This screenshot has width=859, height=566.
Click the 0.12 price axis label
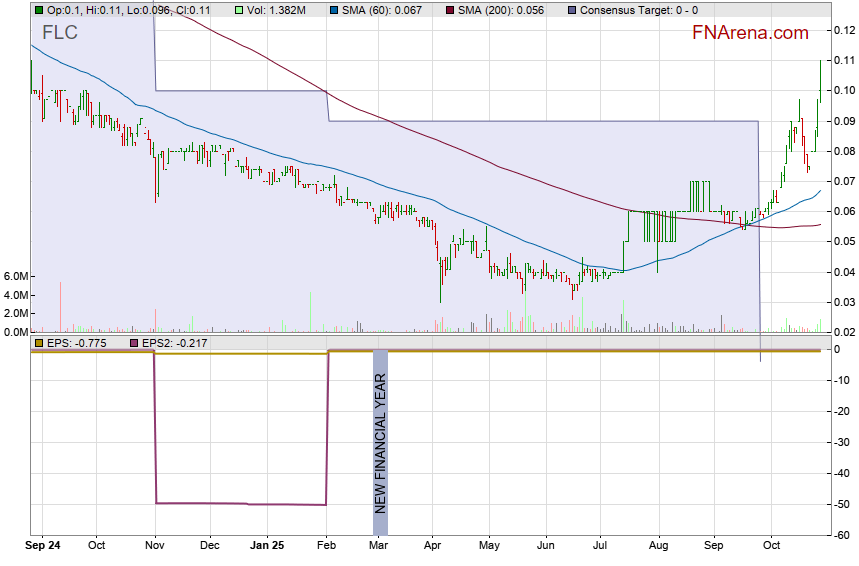point(843,30)
